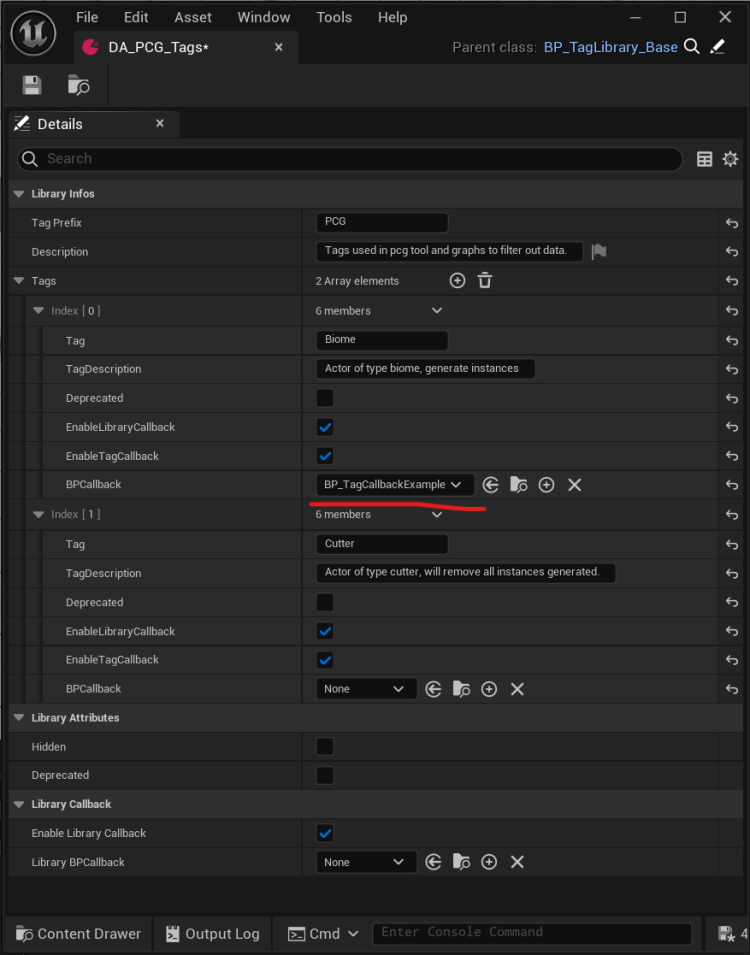Save the DA_PCG_Tags asset

(x=31, y=85)
